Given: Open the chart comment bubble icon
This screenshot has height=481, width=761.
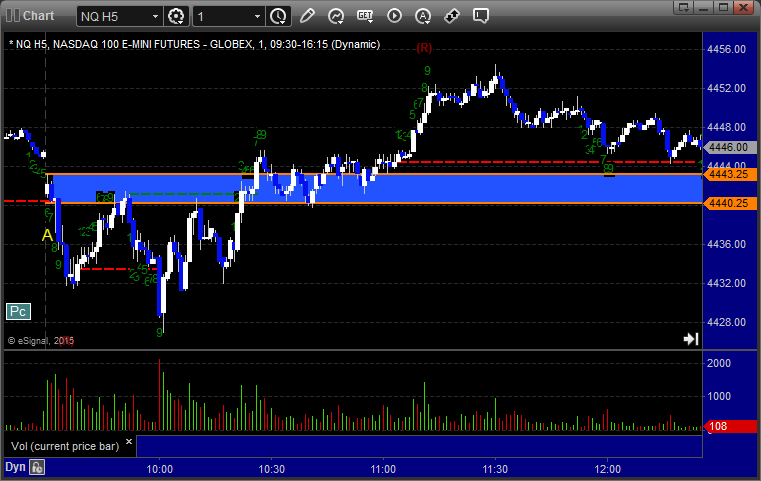Looking at the screenshot, I should coord(481,16).
